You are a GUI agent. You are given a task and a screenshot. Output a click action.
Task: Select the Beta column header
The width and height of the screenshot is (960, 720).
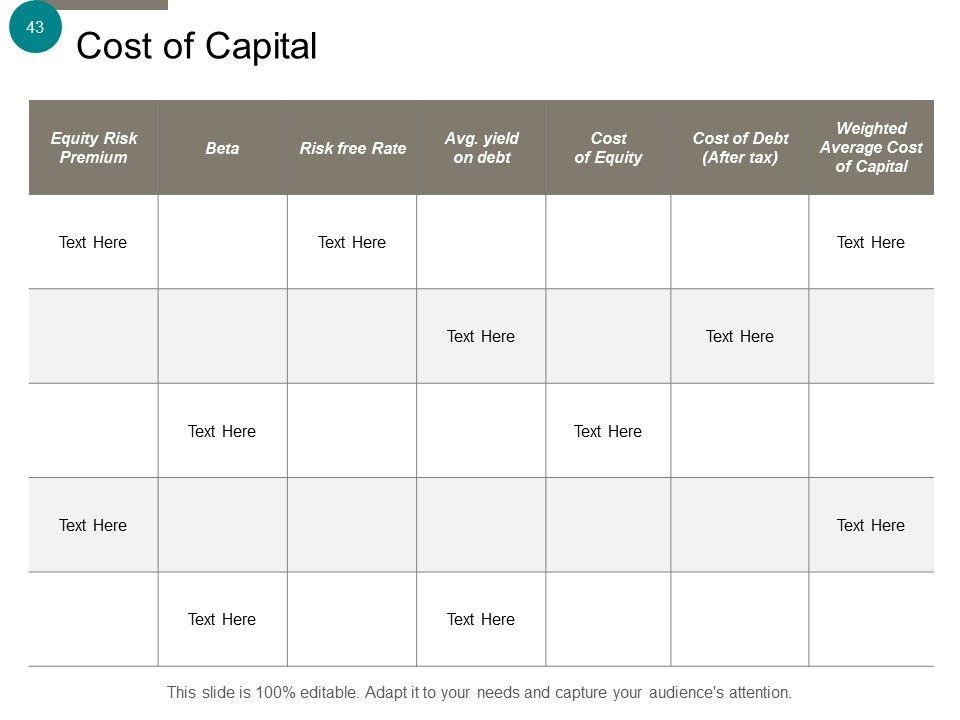click(x=222, y=148)
